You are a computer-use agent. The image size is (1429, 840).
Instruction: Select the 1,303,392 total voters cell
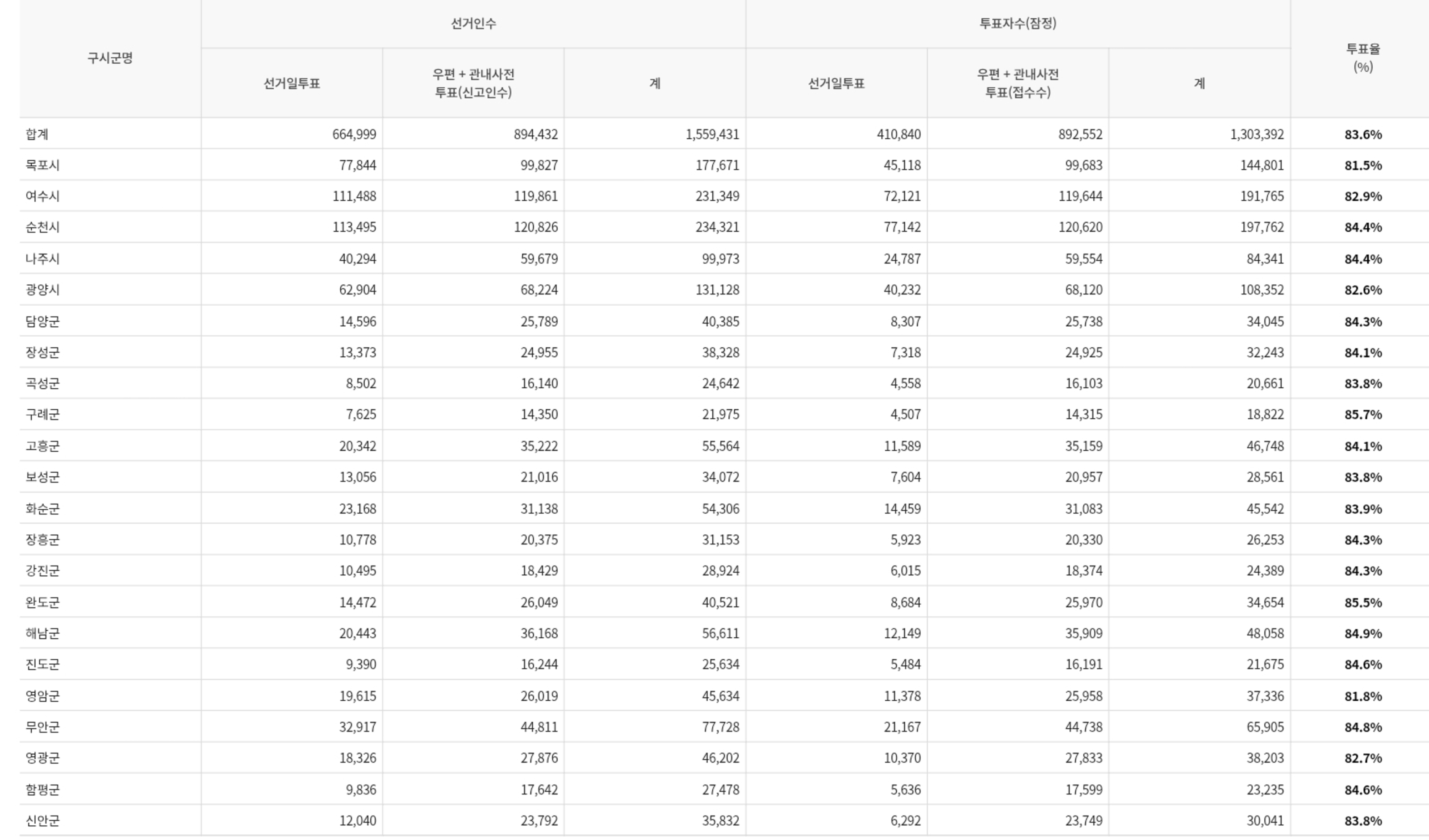pyautogui.click(x=1257, y=134)
